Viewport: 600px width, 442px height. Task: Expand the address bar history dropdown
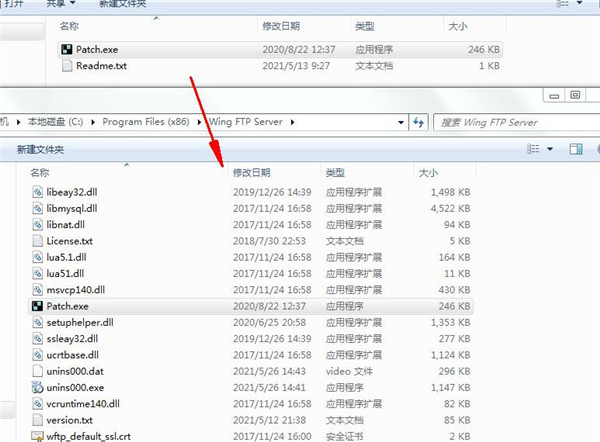401,122
